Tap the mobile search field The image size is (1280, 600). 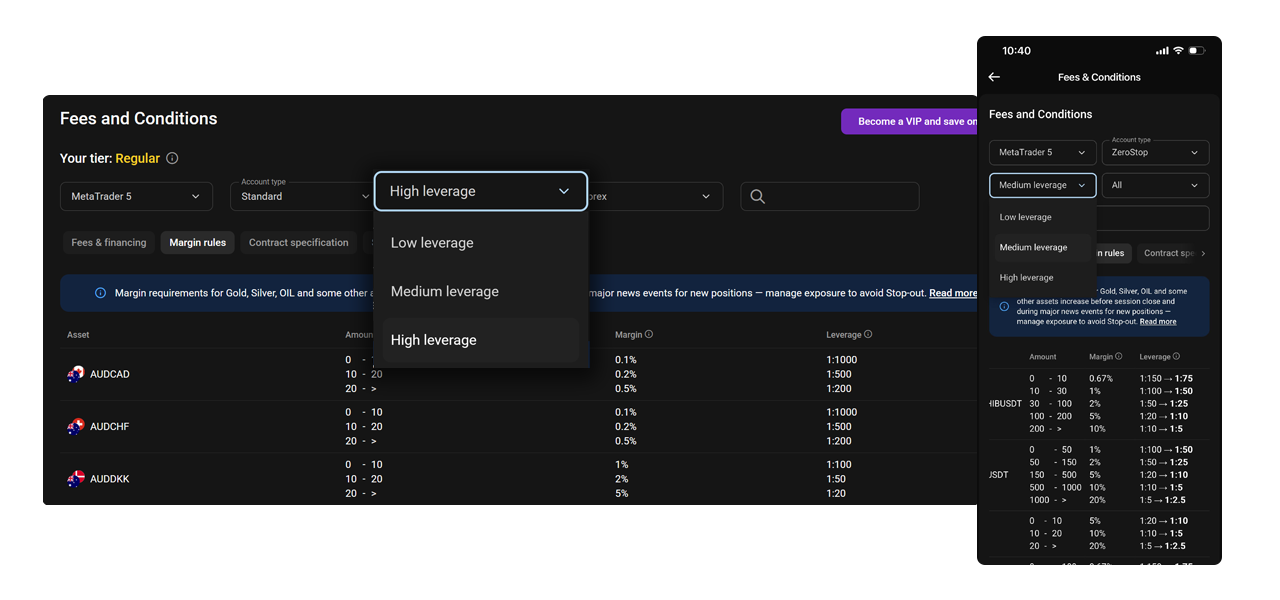click(1153, 218)
